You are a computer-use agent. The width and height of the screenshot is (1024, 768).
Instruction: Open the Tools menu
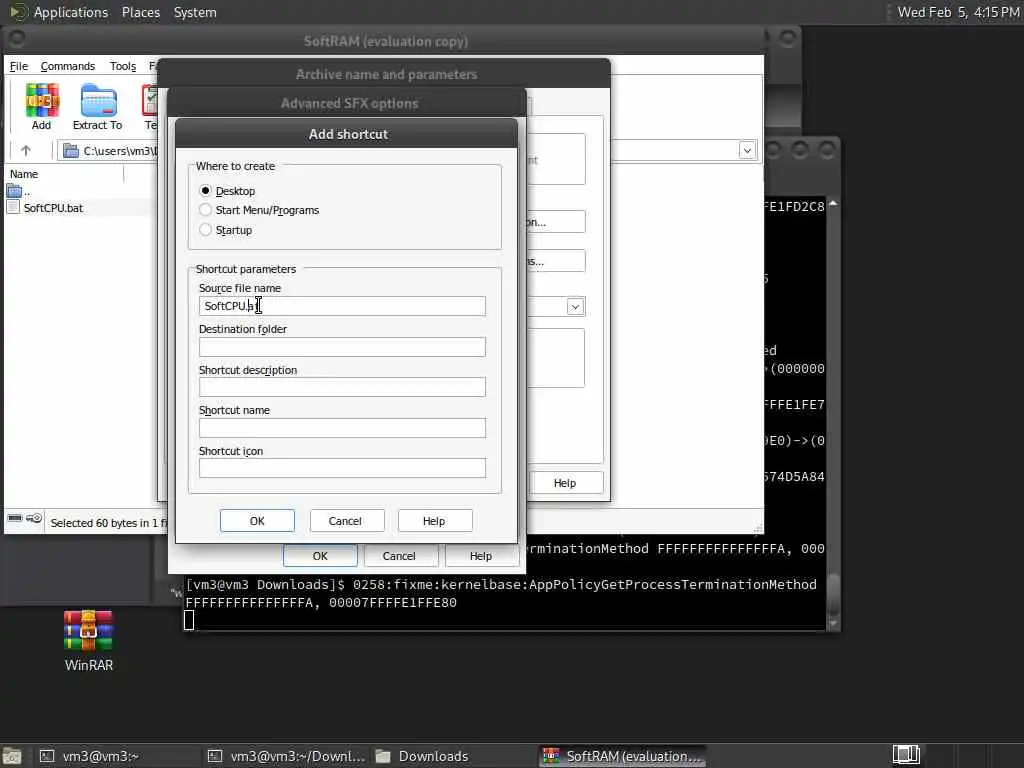pos(123,66)
